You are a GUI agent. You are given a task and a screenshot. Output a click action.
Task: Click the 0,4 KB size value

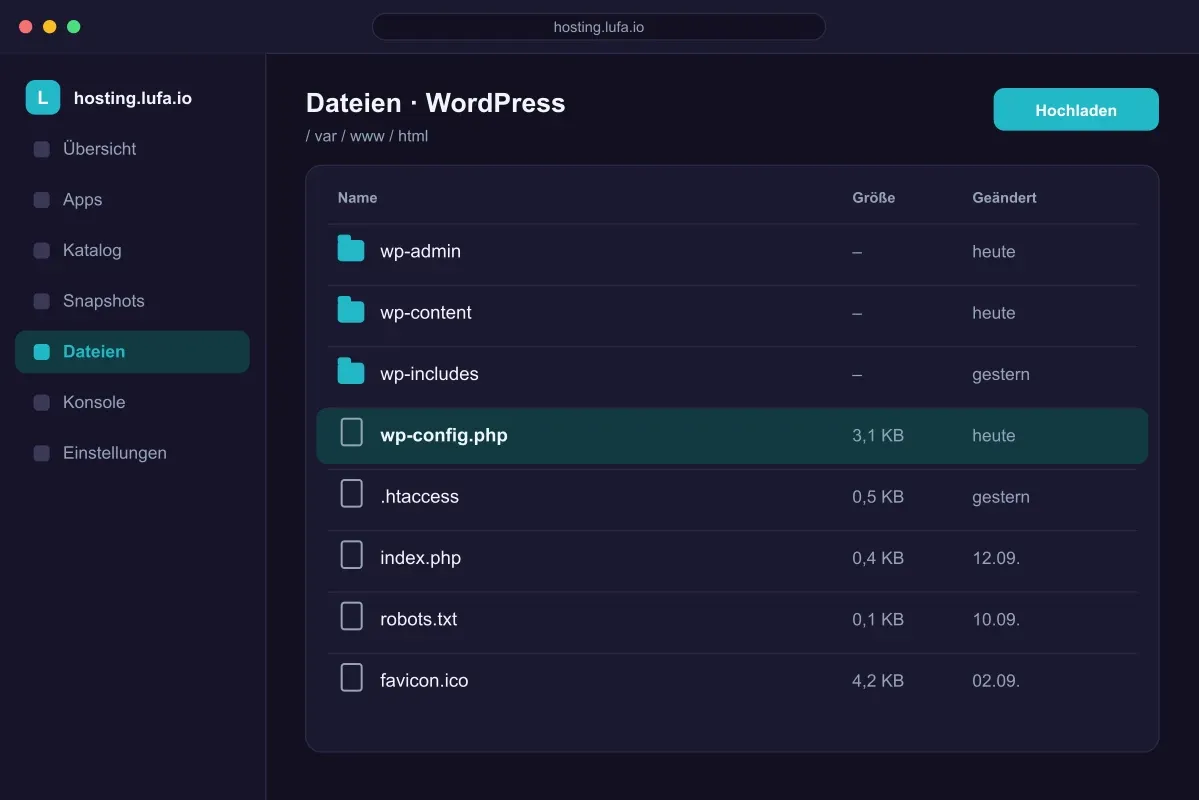(x=878, y=558)
